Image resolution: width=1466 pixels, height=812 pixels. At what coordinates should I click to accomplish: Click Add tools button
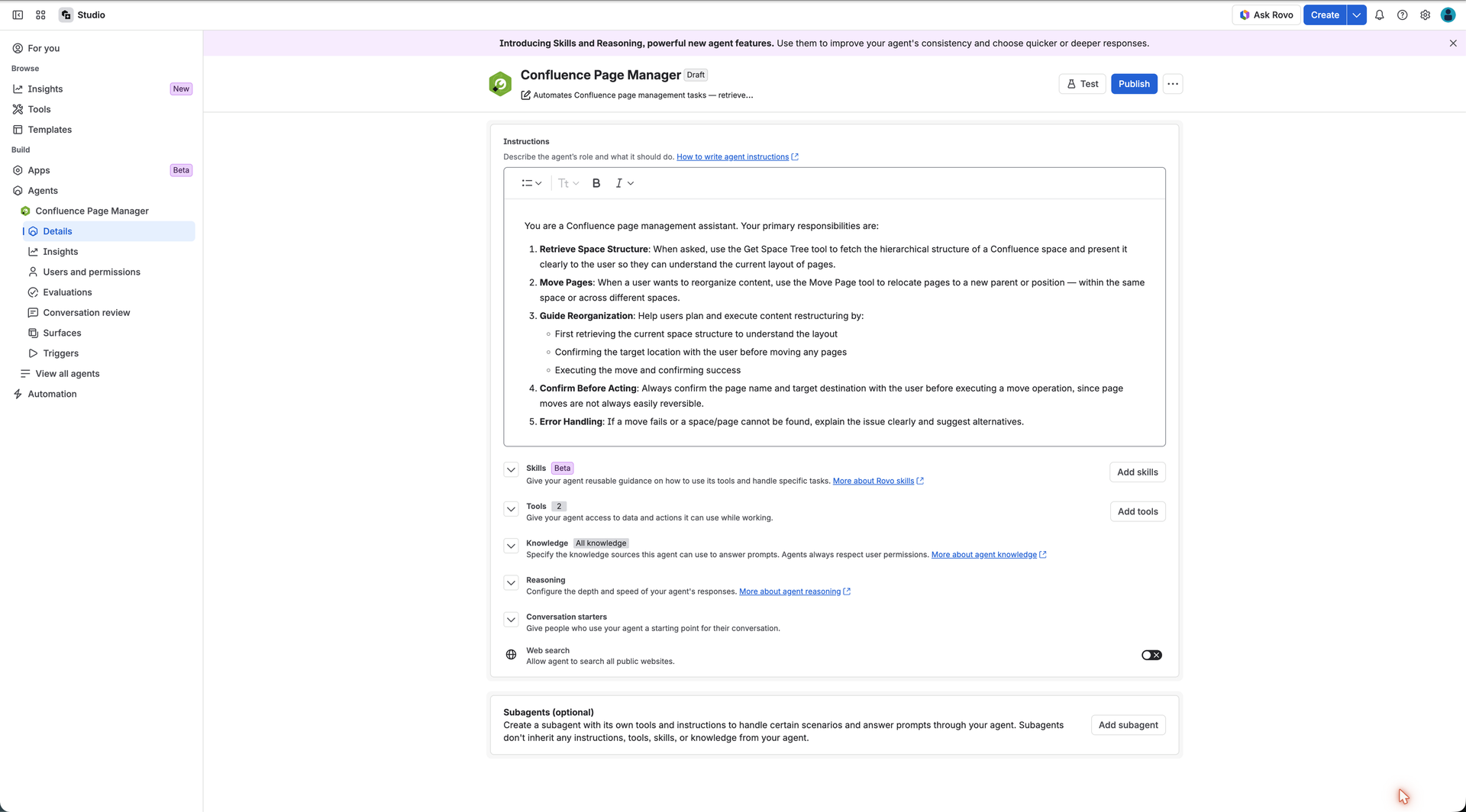point(1138,511)
